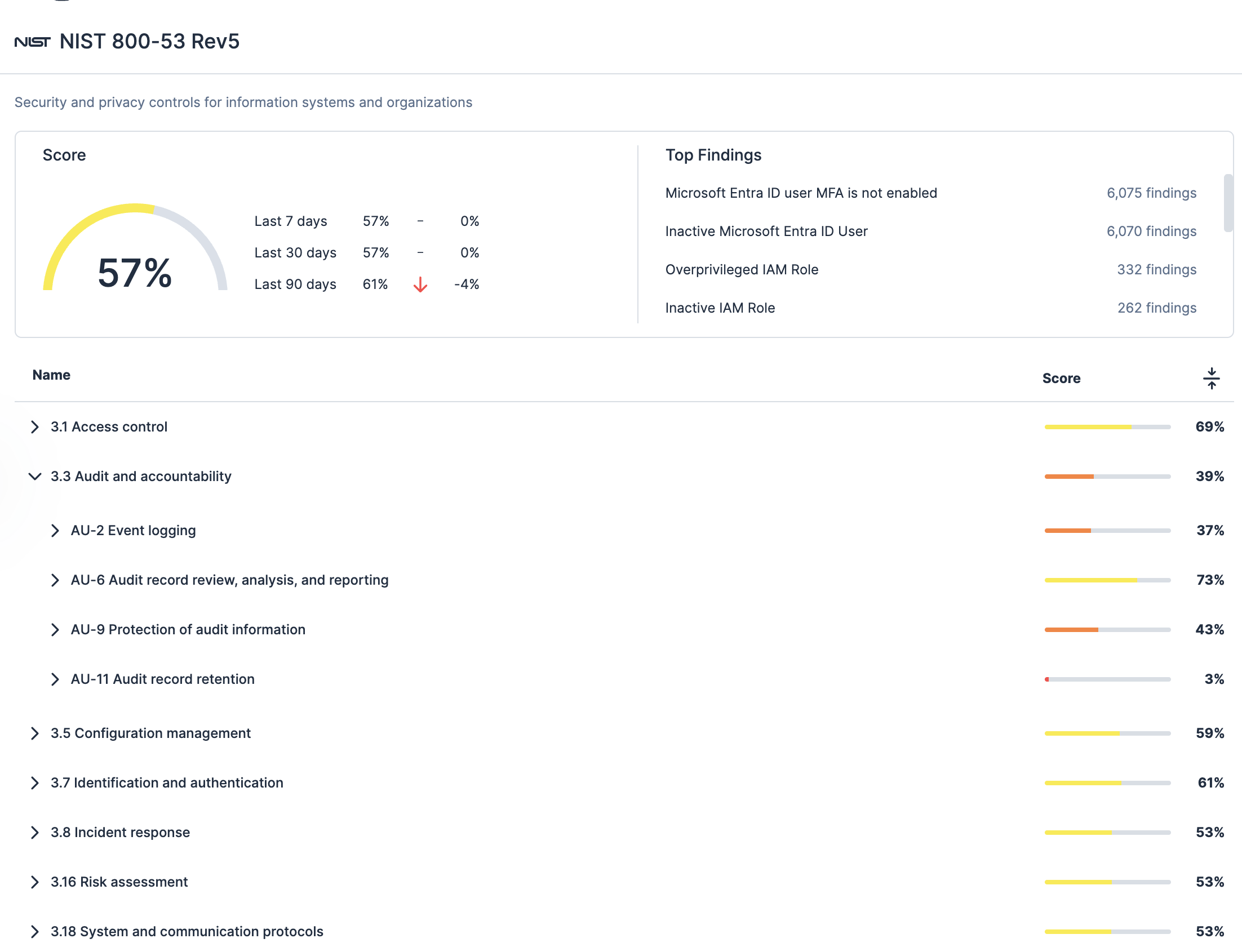Viewport: 1242px width, 952px height.
Task: Sort by the Score column header
Action: click(x=1061, y=378)
